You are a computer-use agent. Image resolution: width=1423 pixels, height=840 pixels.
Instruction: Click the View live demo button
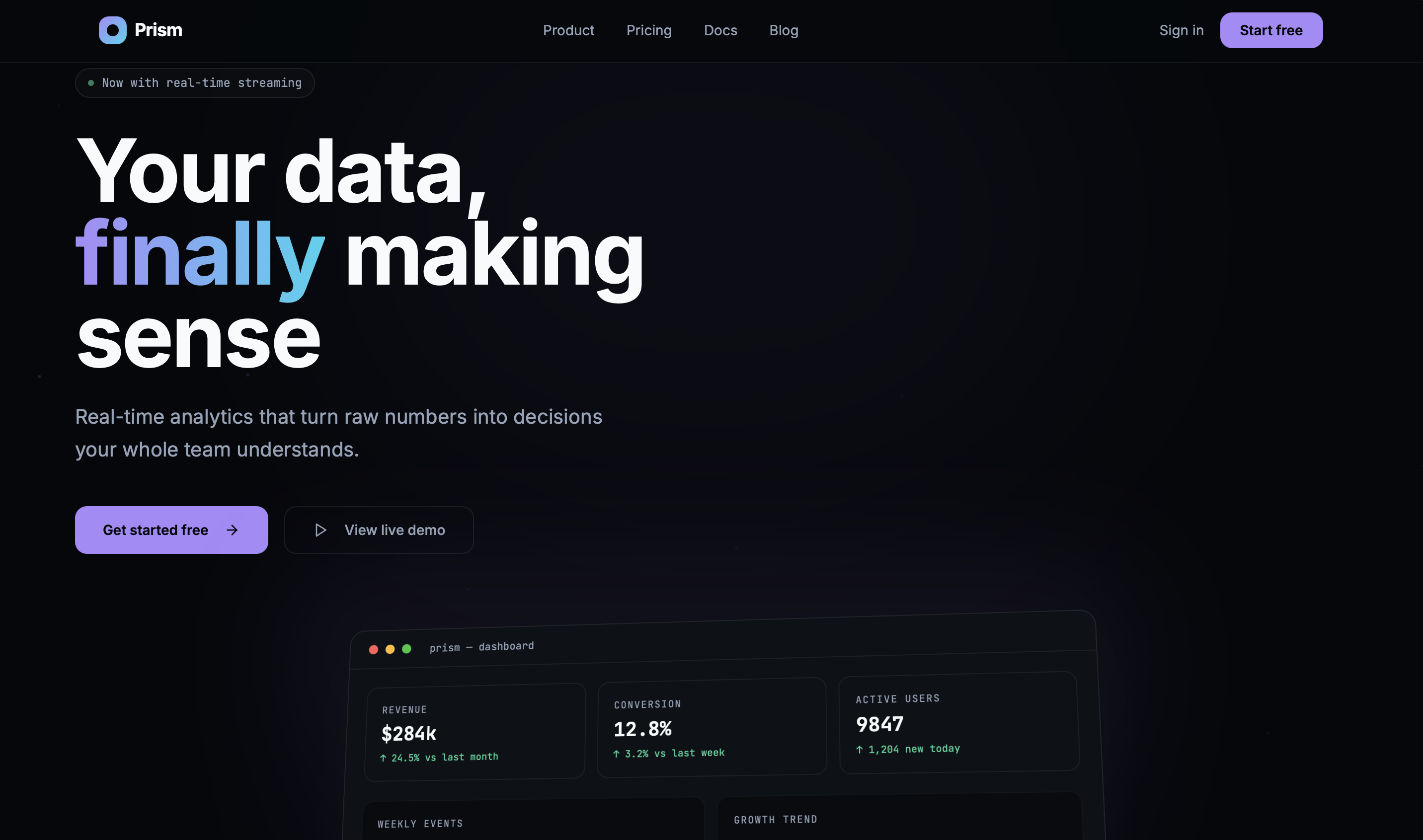pos(379,530)
